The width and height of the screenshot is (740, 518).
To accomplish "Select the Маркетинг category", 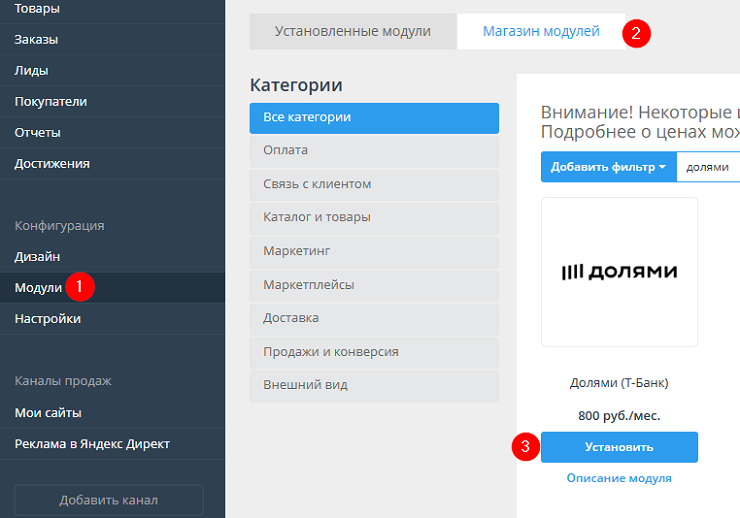I will pos(373,251).
